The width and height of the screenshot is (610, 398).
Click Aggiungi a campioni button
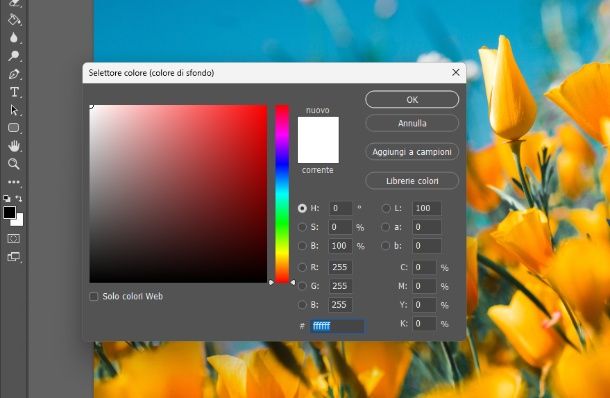point(412,152)
